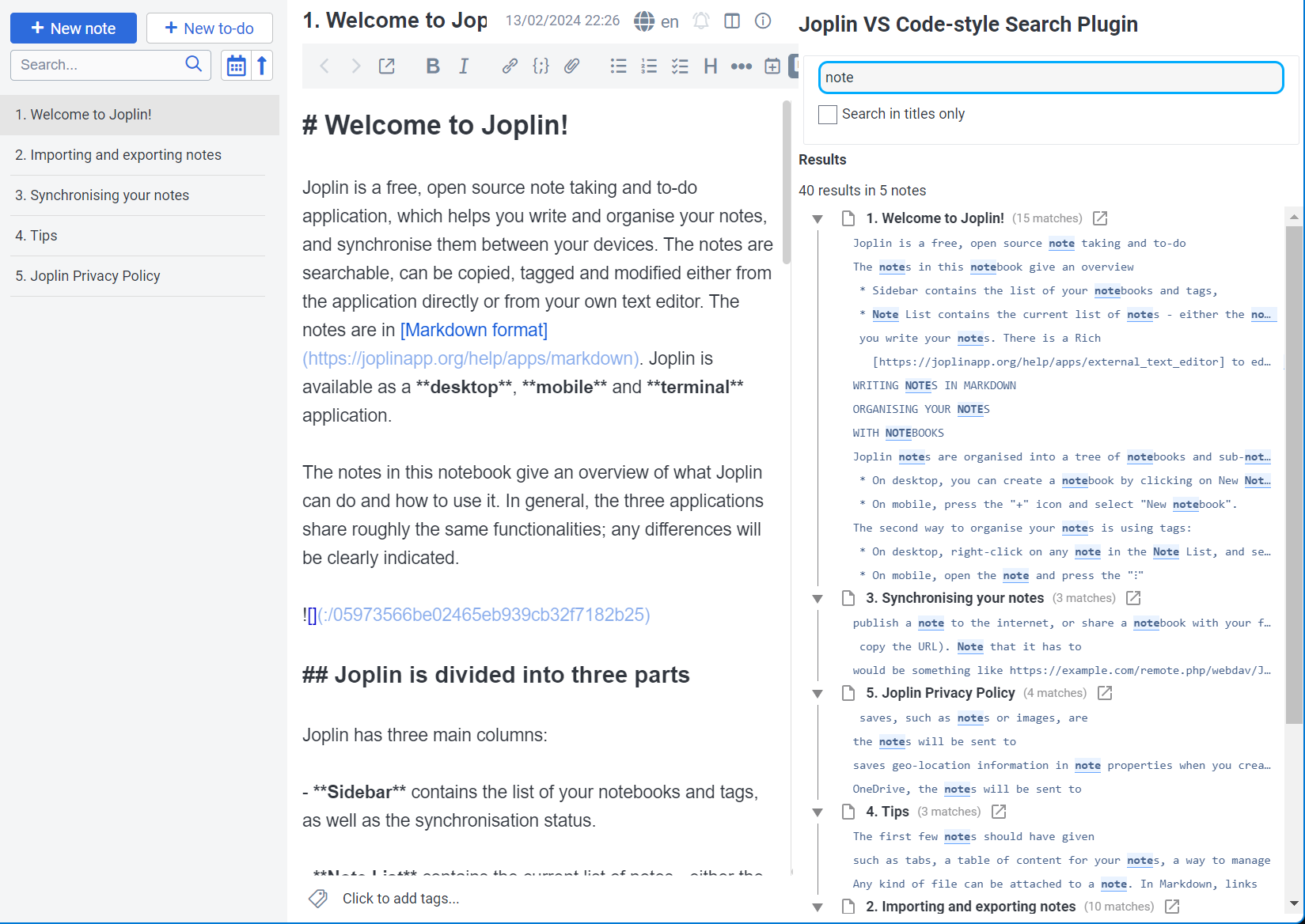The height and width of the screenshot is (924, 1305).
Task: Collapse '1. Welcome to Joplin!' results
Action: click(818, 219)
